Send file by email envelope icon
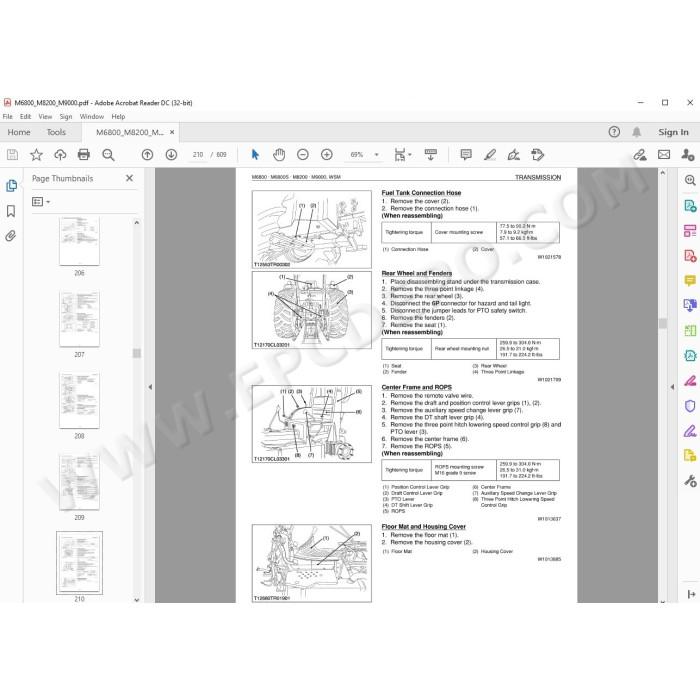The height and width of the screenshot is (700, 700). (x=664, y=155)
